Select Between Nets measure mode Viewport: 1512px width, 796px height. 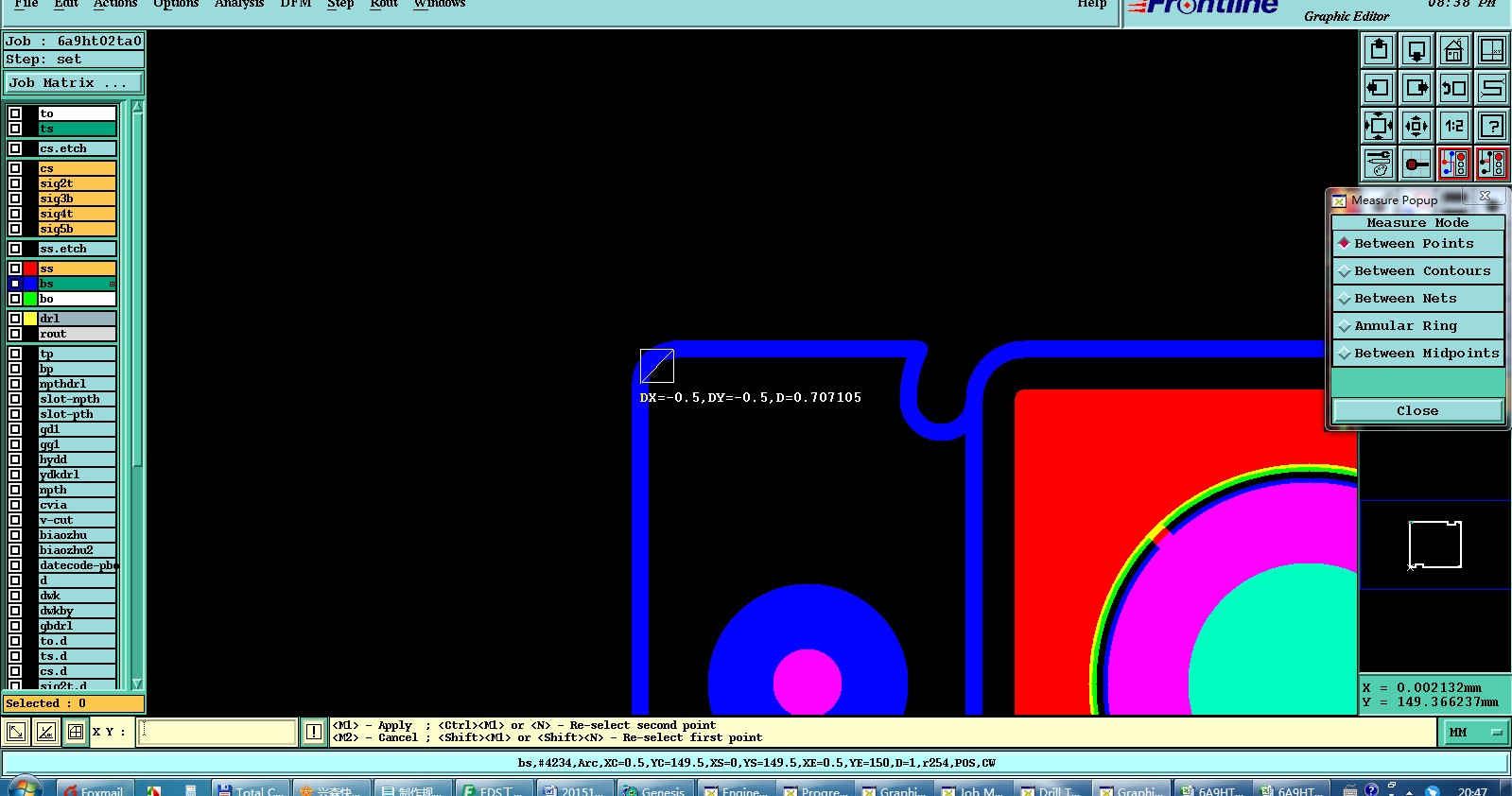pyautogui.click(x=1417, y=298)
